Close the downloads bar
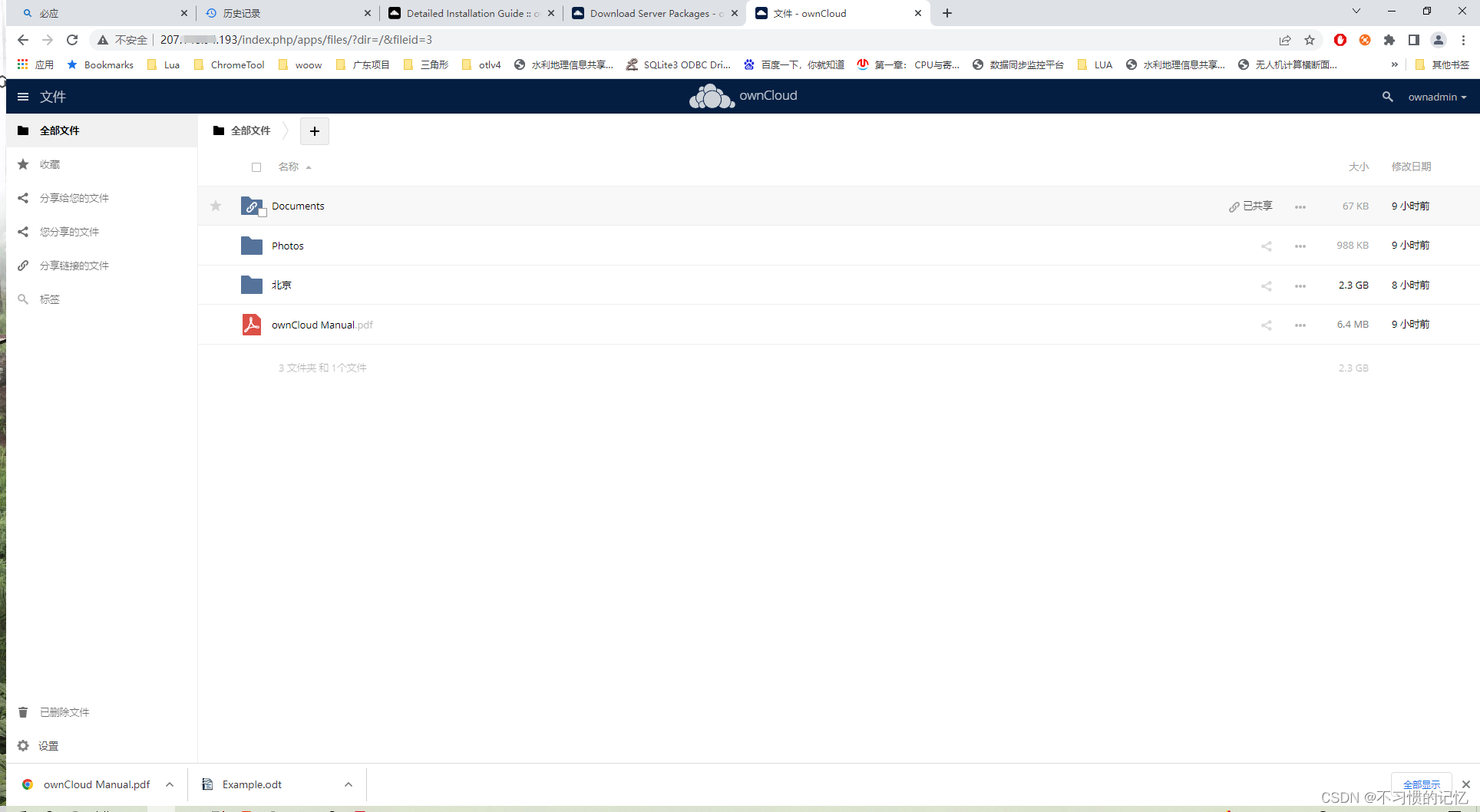Image resolution: width=1480 pixels, height=812 pixels. coord(1466,784)
